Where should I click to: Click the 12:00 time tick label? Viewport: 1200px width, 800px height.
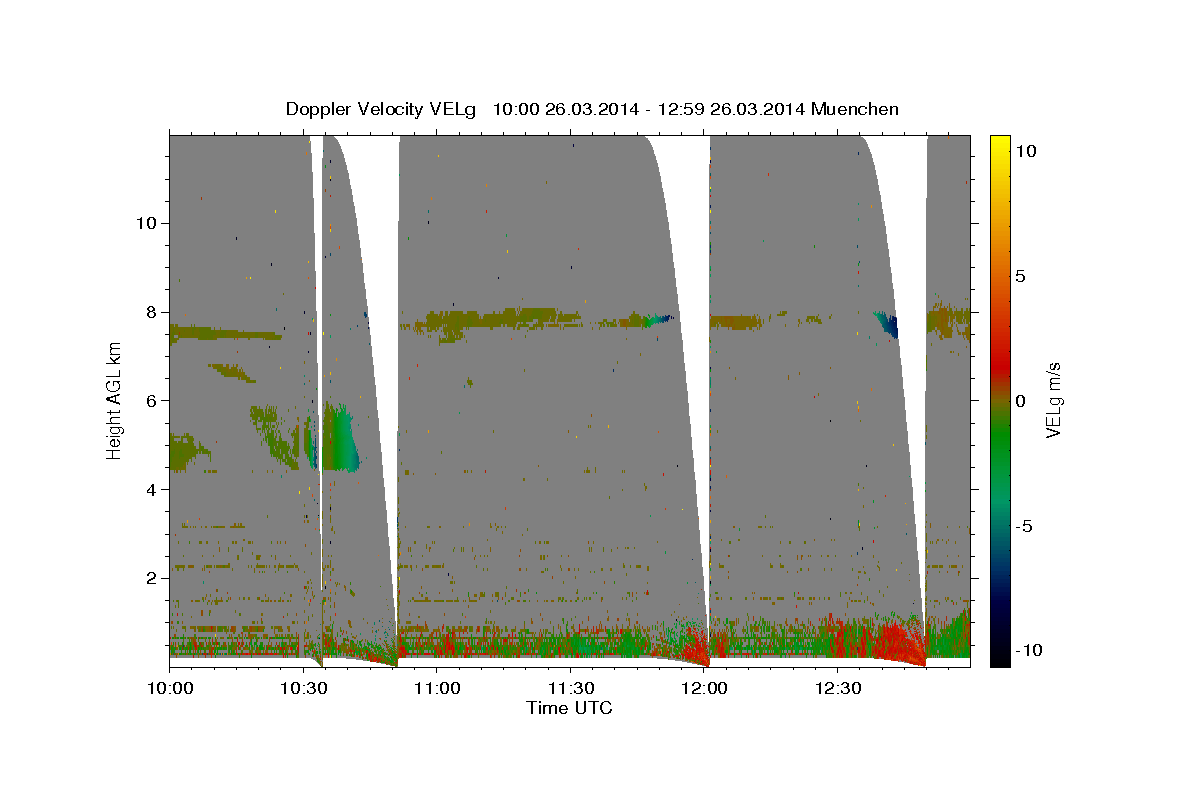pyautogui.click(x=703, y=689)
